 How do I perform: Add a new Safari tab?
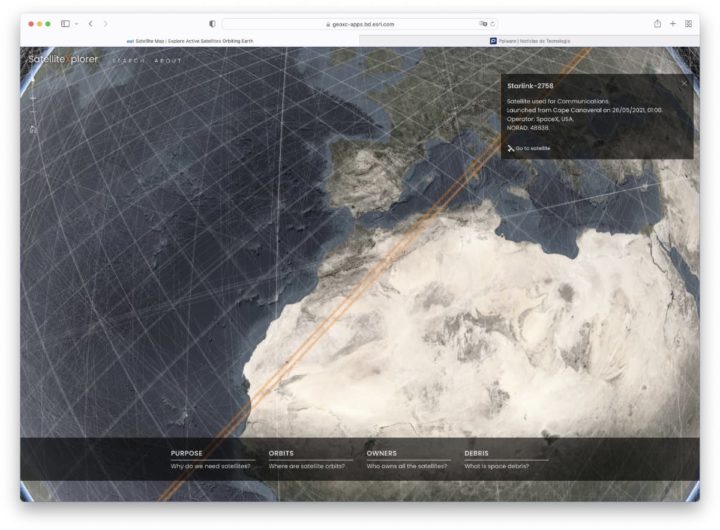673,23
